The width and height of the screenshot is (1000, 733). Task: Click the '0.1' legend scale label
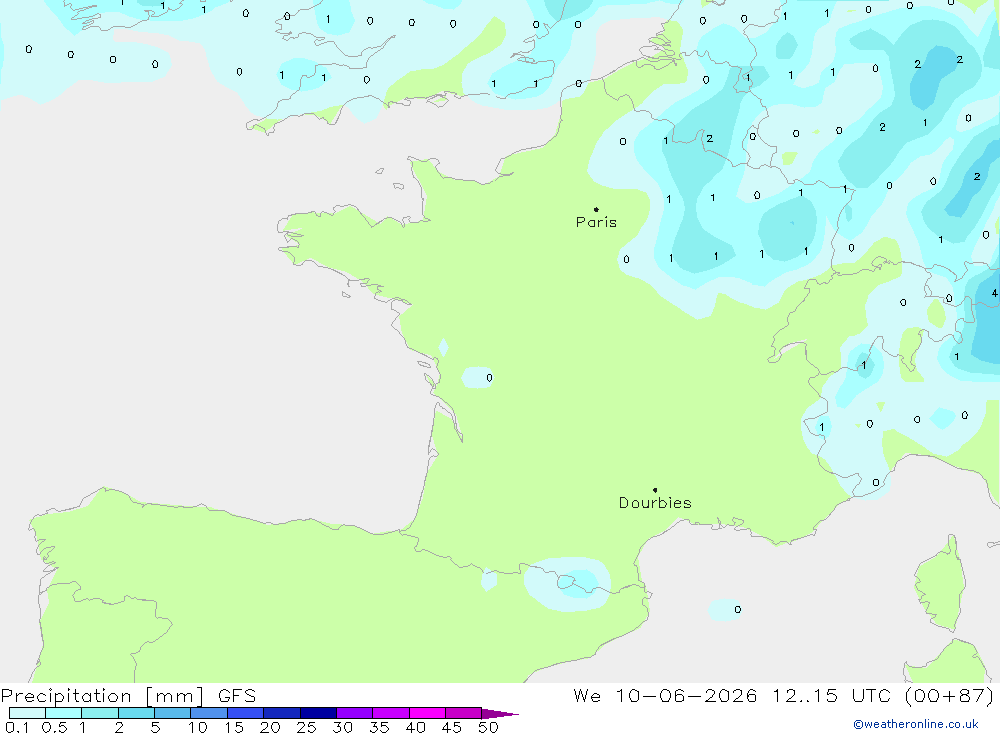17,727
